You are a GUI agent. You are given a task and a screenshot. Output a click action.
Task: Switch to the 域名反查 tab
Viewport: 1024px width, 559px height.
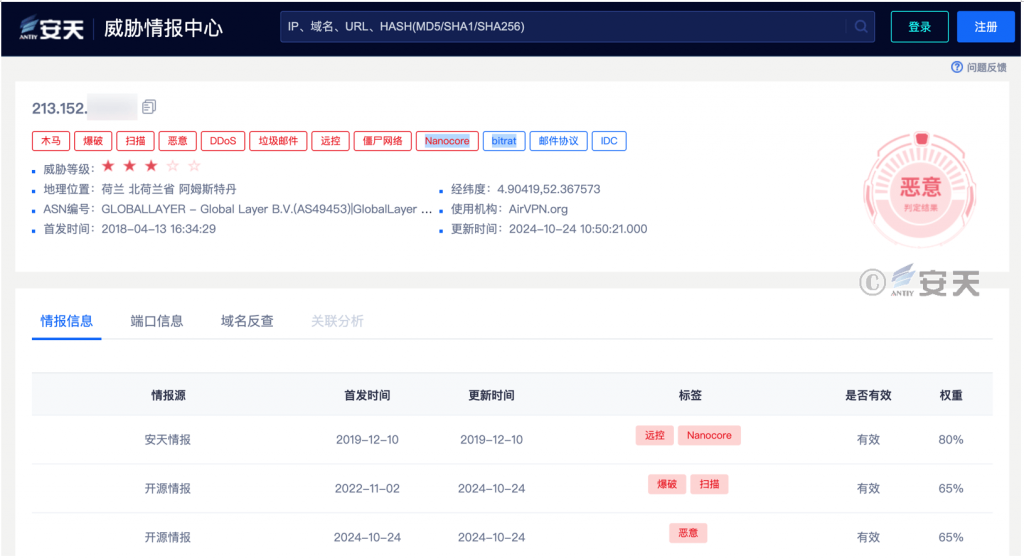[x=247, y=321]
